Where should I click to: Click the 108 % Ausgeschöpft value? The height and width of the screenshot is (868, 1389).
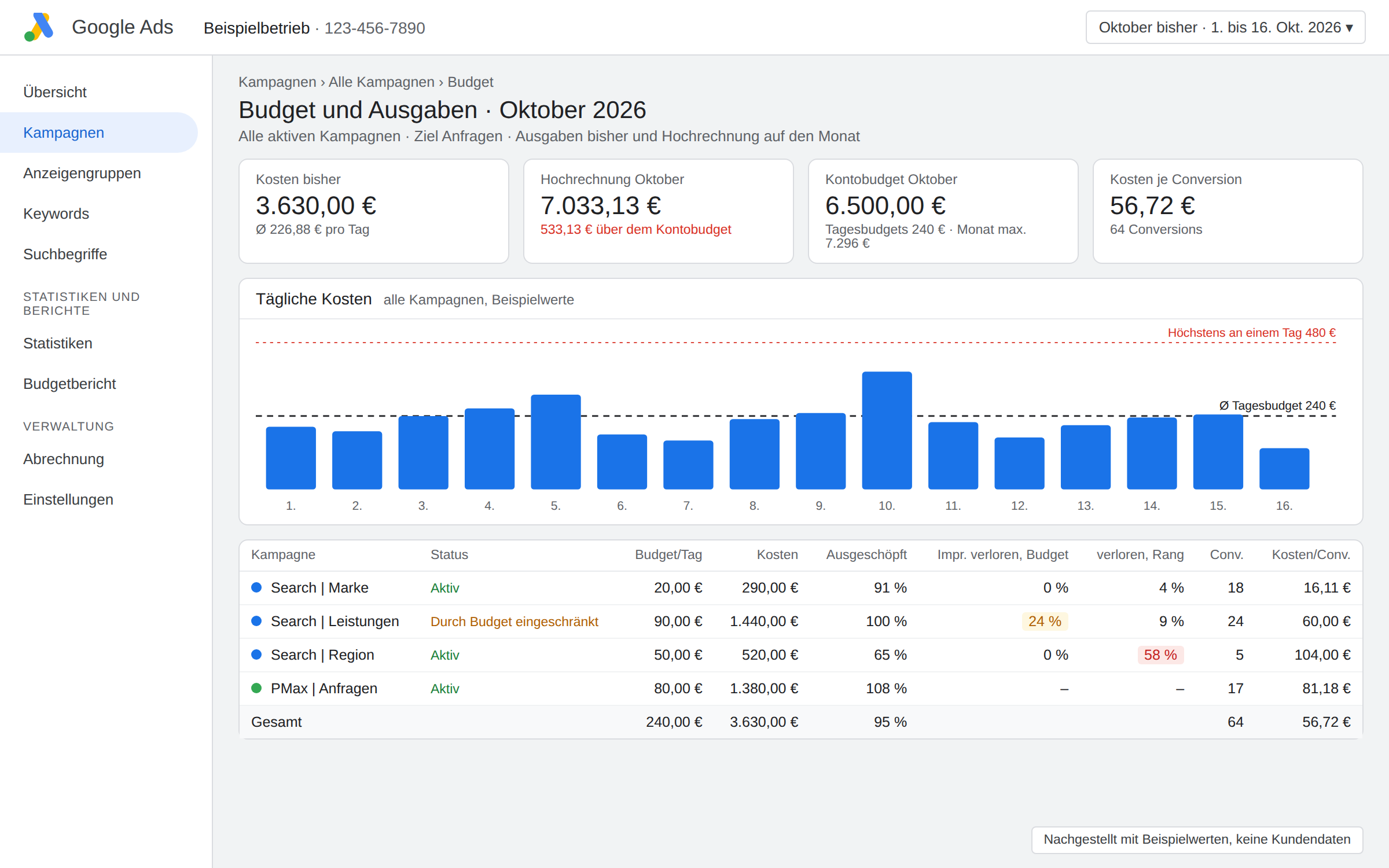click(886, 688)
